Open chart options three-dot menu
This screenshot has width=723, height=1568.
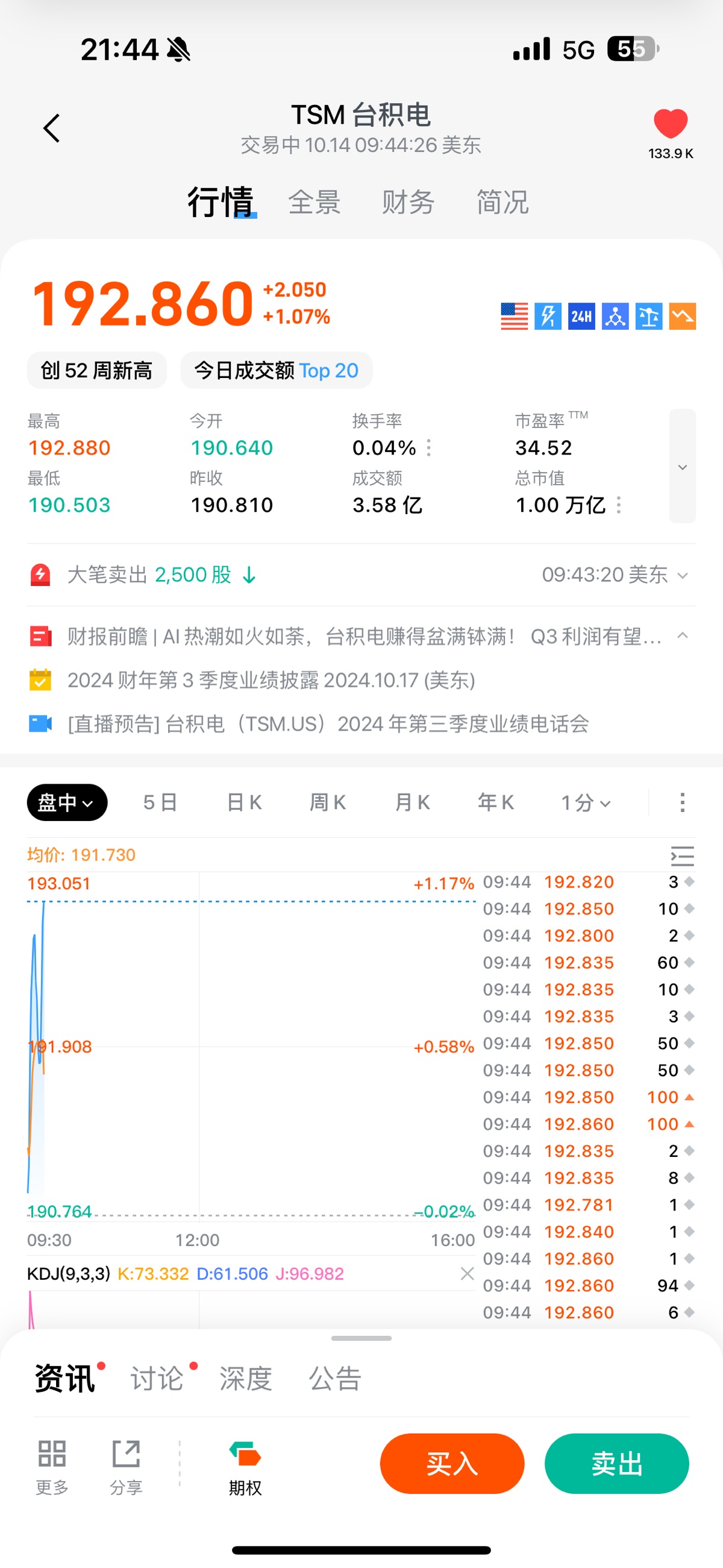[x=682, y=802]
